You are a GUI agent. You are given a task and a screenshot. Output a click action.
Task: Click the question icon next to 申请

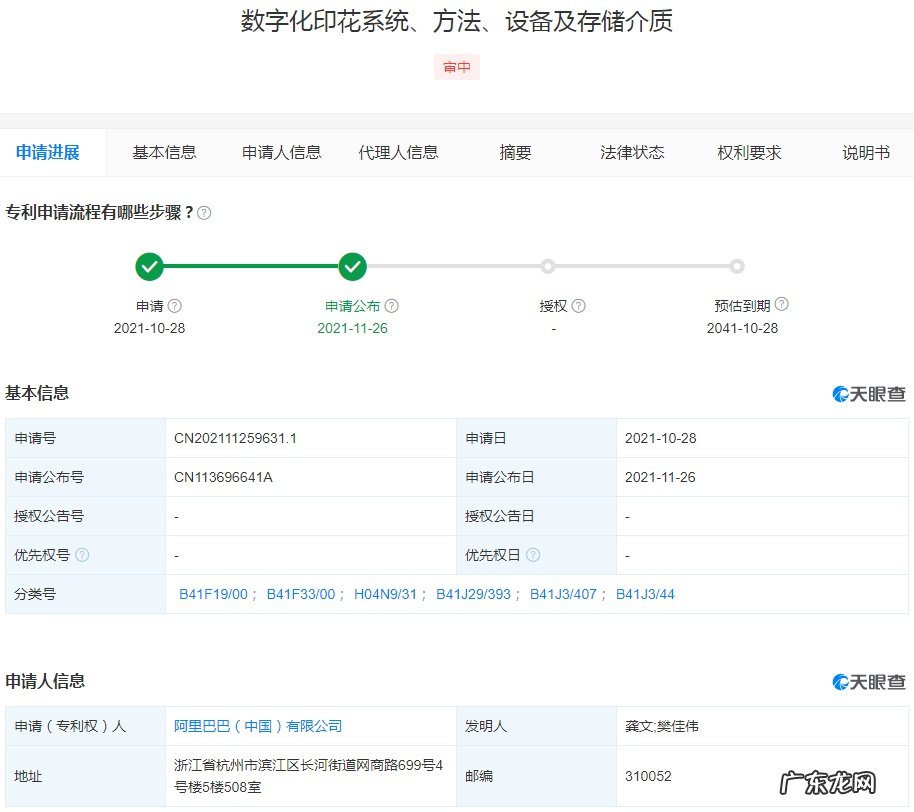[175, 306]
